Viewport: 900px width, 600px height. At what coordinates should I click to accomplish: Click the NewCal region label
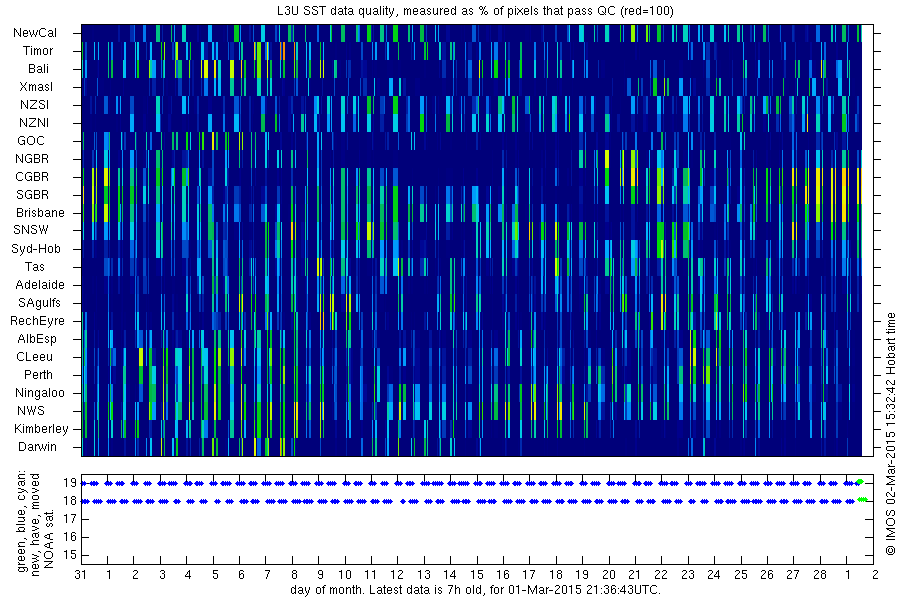[35, 33]
